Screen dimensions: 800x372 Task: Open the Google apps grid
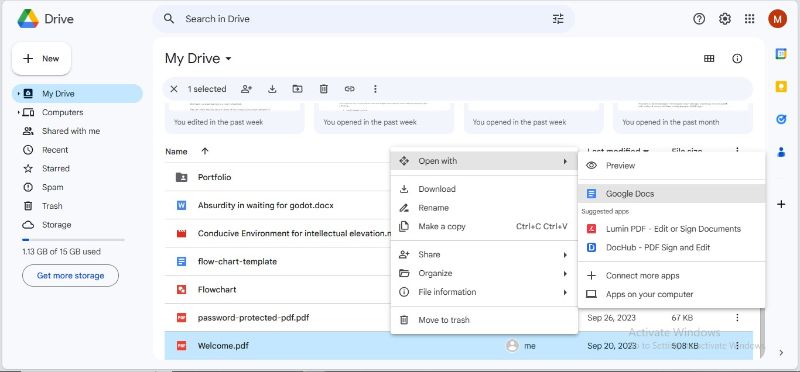(x=749, y=19)
